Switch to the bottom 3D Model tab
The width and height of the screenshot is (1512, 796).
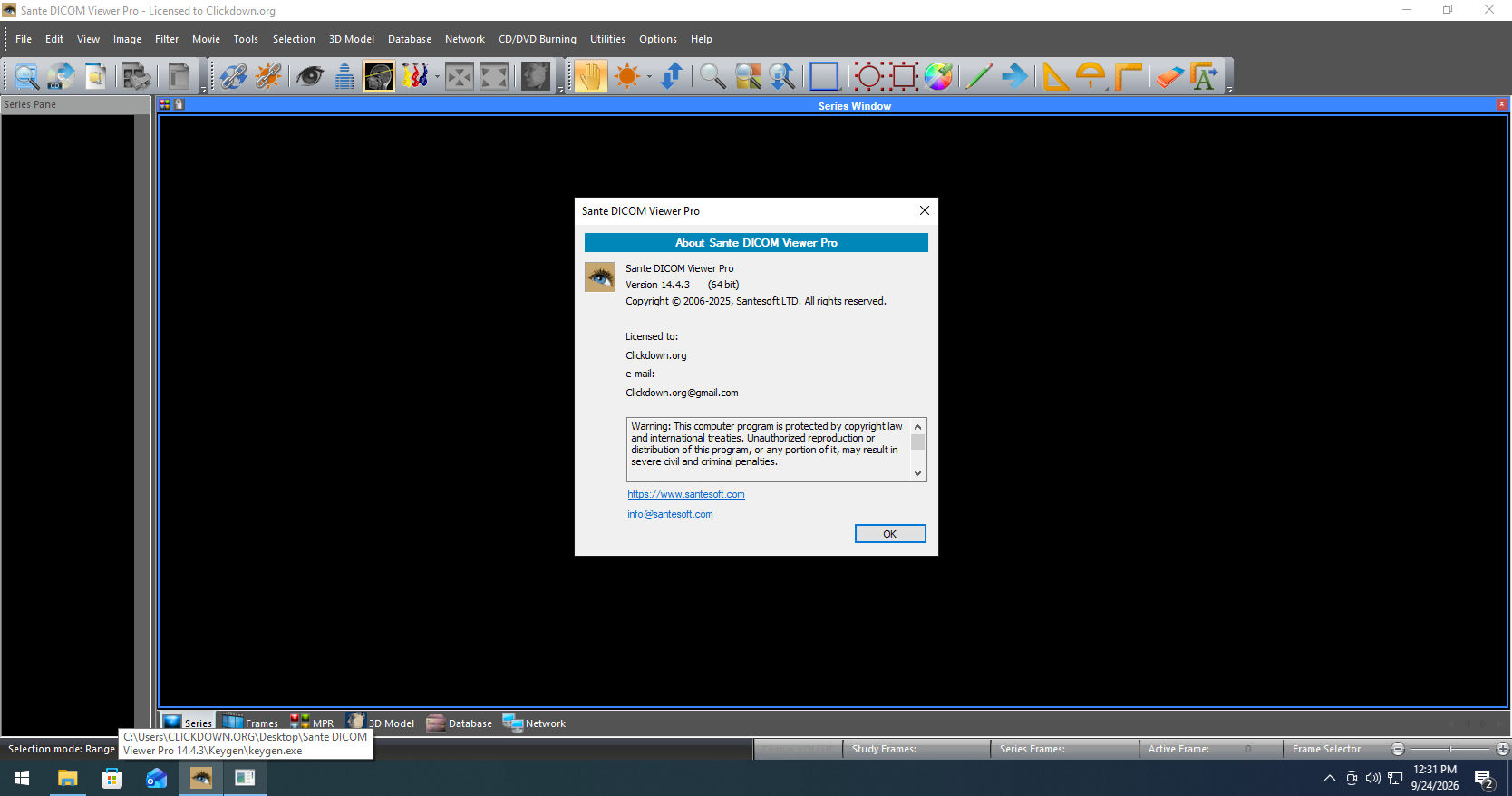pyautogui.click(x=381, y=723)
